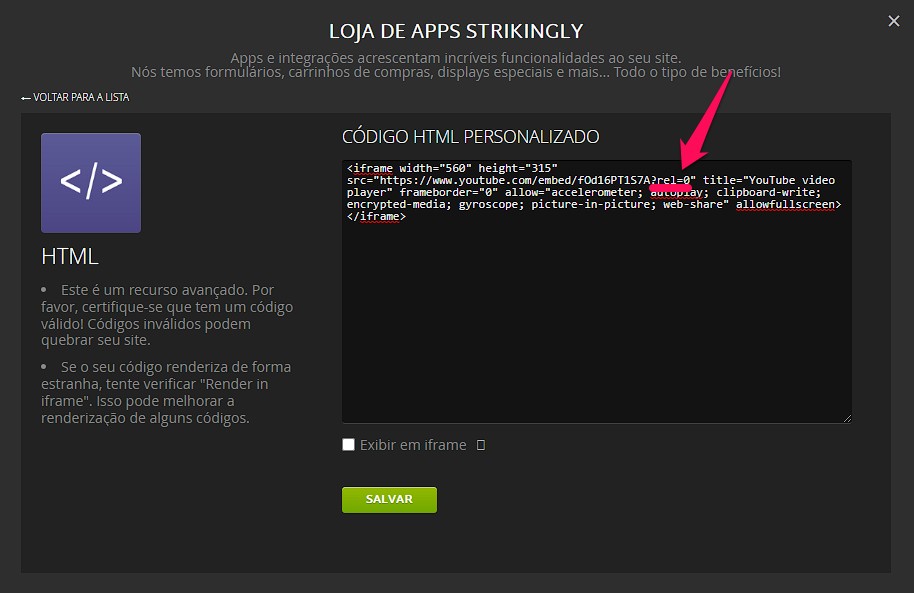The height and width of the screenshot is (593, 914).
Task: Close the Strikingly app store dialog
Action: (x=894, y=21)
